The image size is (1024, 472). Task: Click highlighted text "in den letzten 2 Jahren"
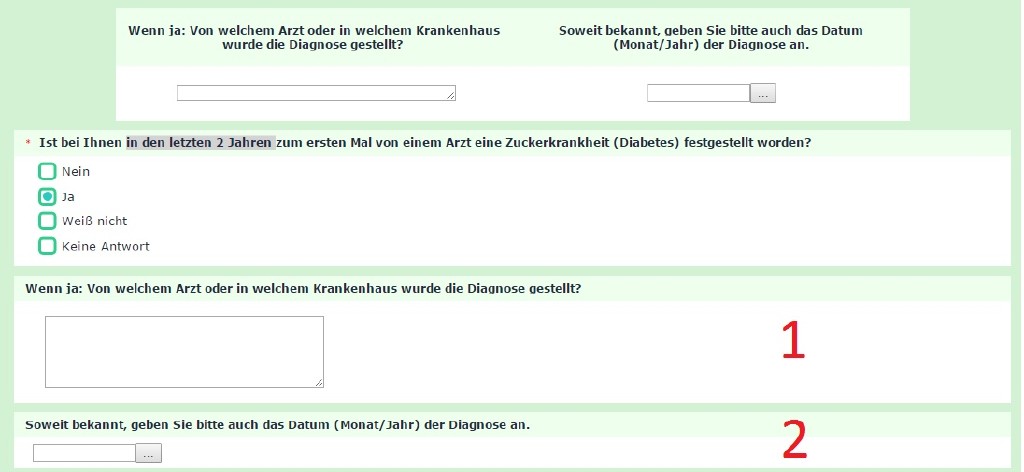pos(199,143)
